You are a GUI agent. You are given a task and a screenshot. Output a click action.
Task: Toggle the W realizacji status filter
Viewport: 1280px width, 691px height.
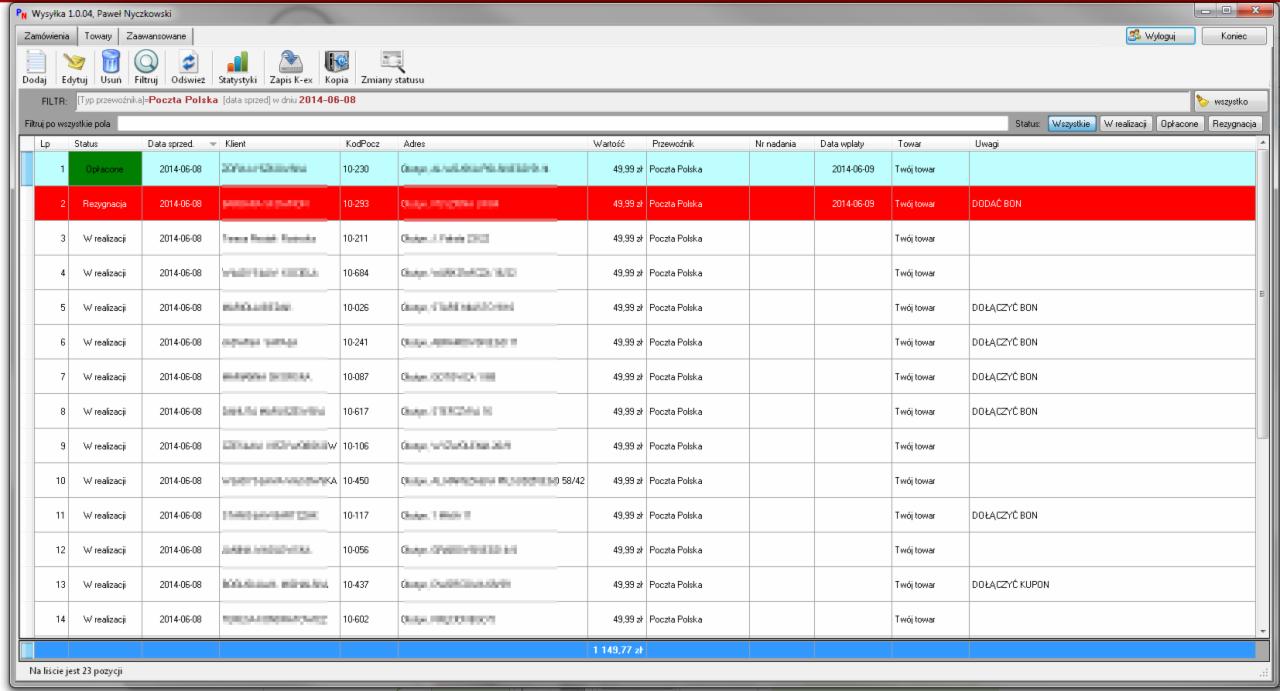(1125, 123)
